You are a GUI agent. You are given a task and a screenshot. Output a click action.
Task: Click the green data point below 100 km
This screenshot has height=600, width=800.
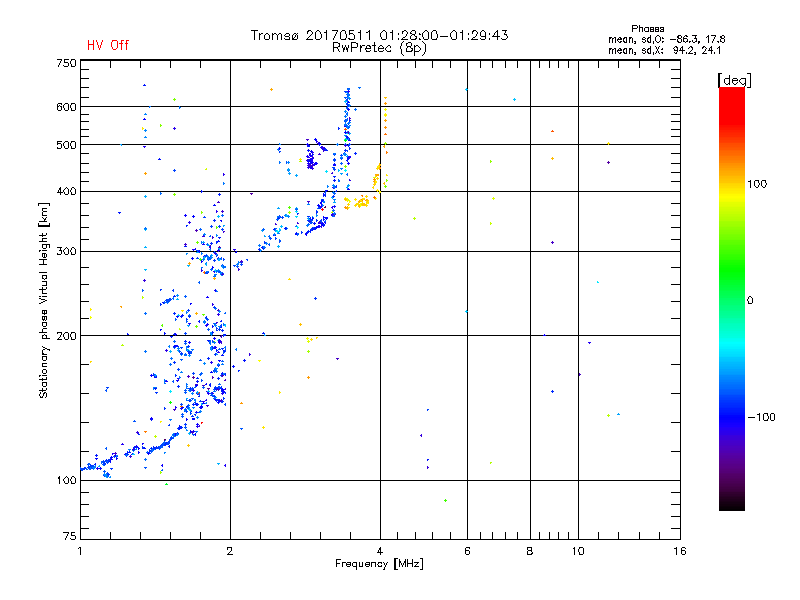click(445, 501)
